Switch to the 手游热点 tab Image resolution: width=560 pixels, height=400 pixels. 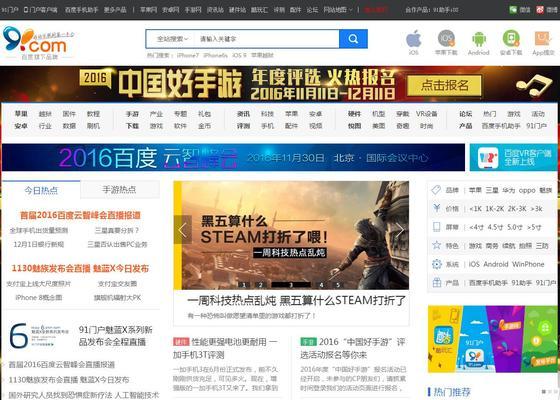click(119, 190)
